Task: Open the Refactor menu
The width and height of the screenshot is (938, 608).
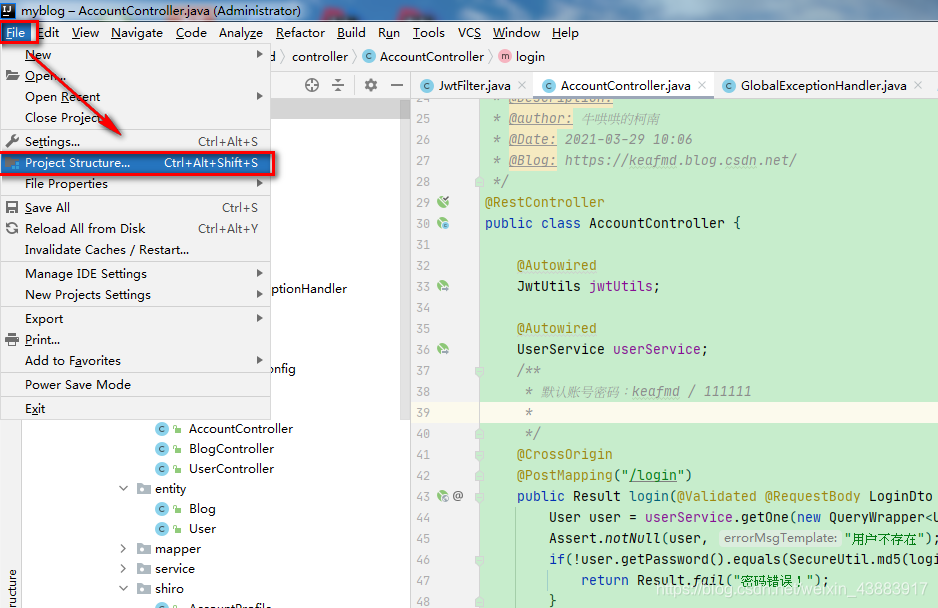Action: pos(300,33)
